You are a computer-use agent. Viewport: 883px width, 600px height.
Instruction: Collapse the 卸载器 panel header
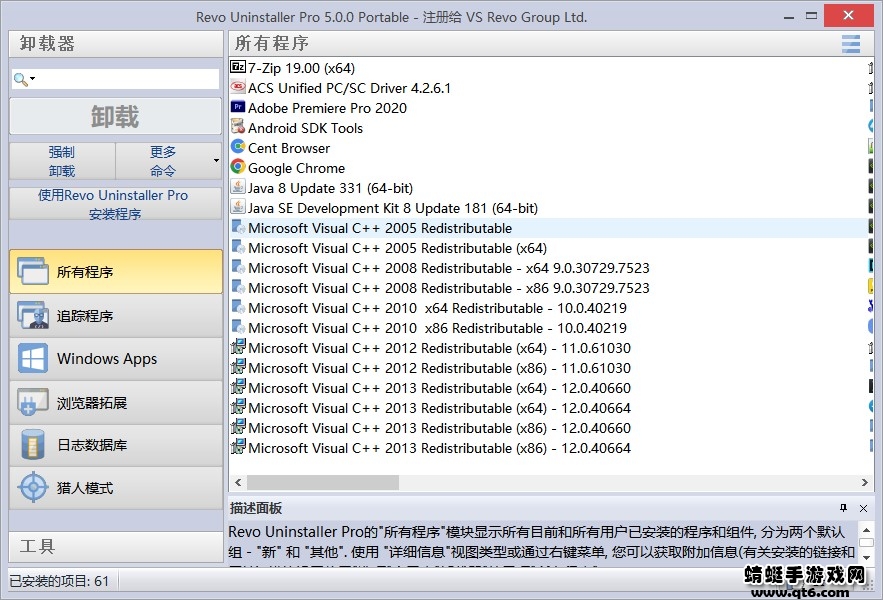pyautogui.click(x=113, y=43)
